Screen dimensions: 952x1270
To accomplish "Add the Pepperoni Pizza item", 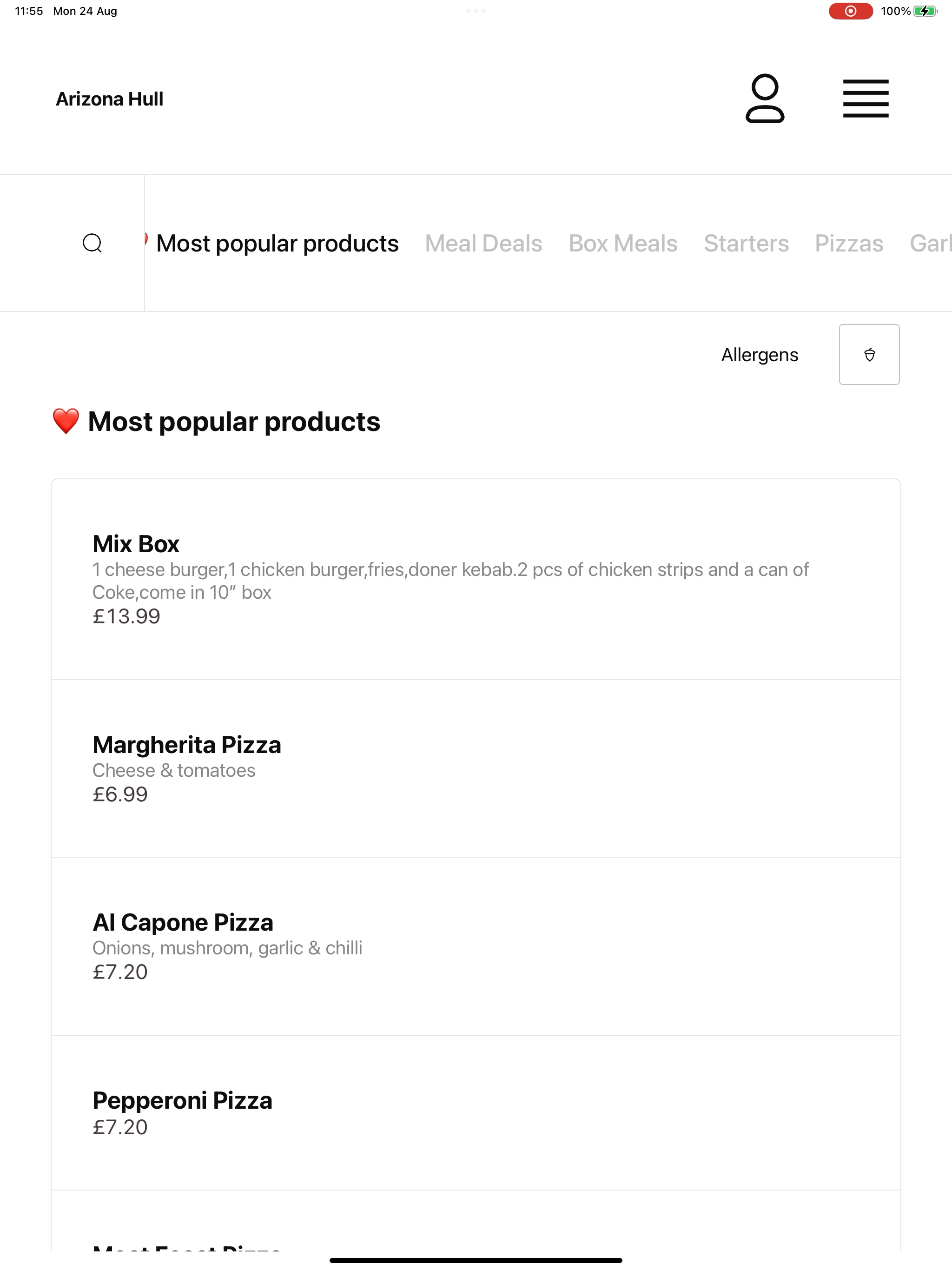I will click(x=476, y=1113).
